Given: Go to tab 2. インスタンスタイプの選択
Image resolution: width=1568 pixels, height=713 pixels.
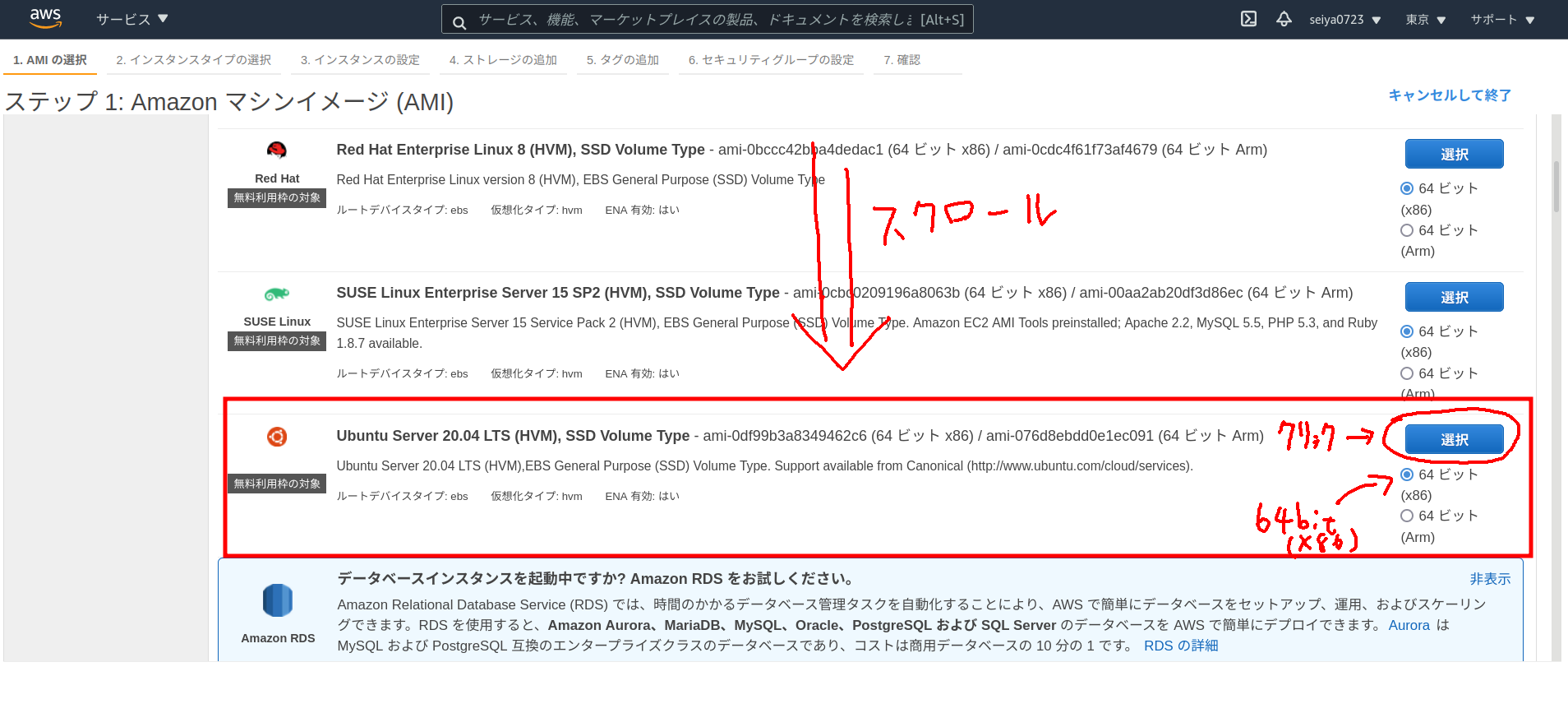Looking at the screenshot, I should click(x=194, y=60).
